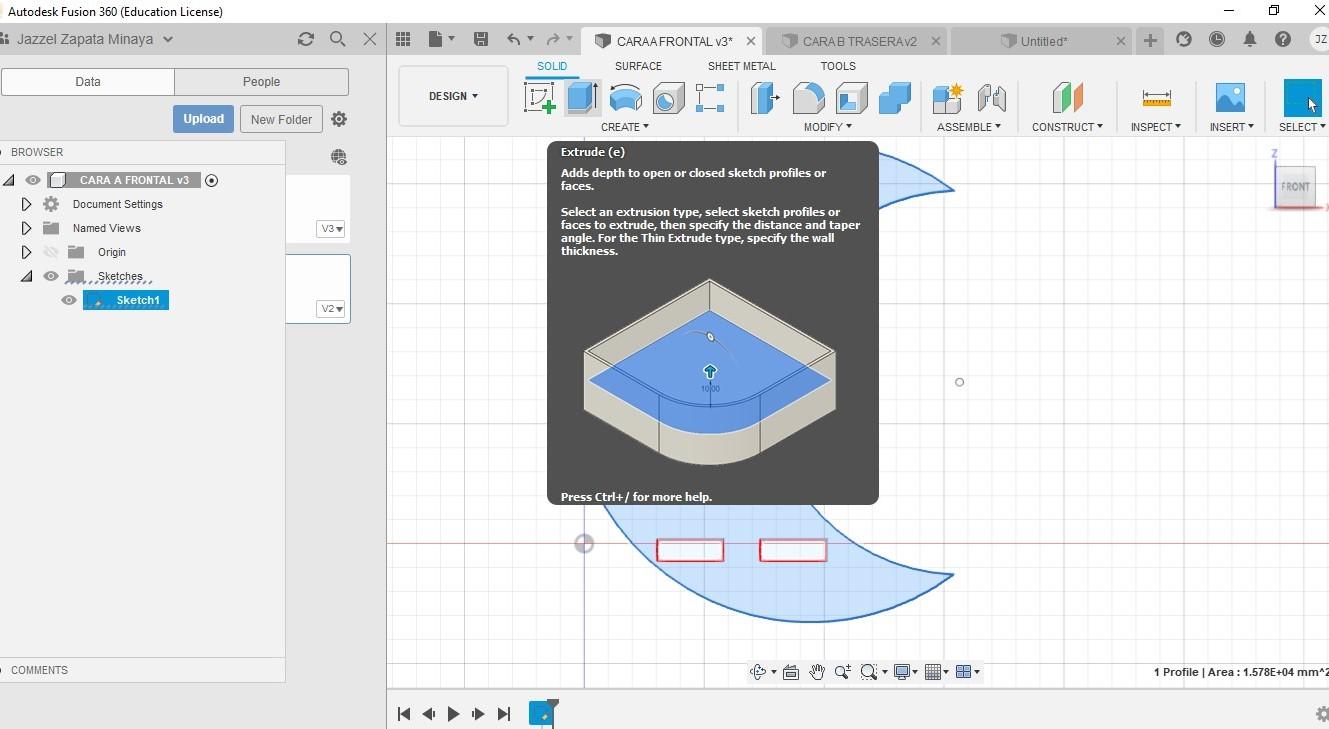Screen dimensions: 1329x729
Task: Open the DESIGN workspace dropdown
Action: pyautogui.click(x=453, y=96)
